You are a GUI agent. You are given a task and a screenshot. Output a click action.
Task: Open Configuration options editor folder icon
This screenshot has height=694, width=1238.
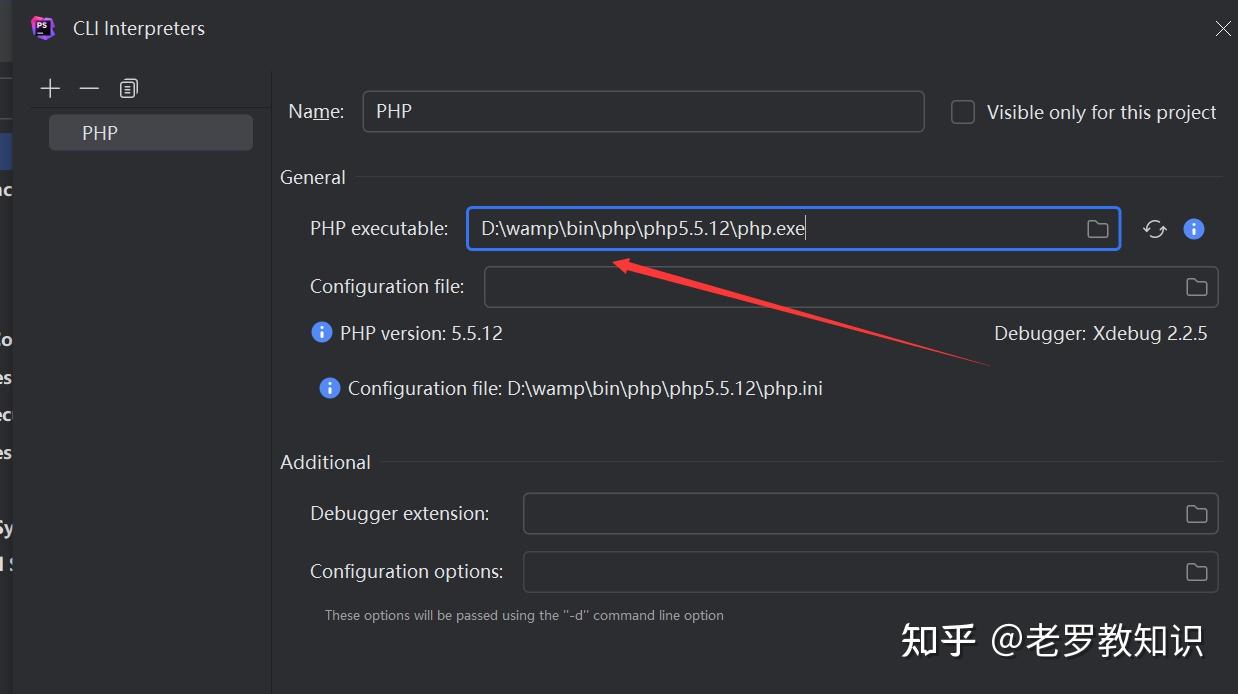coord(1196,572)
